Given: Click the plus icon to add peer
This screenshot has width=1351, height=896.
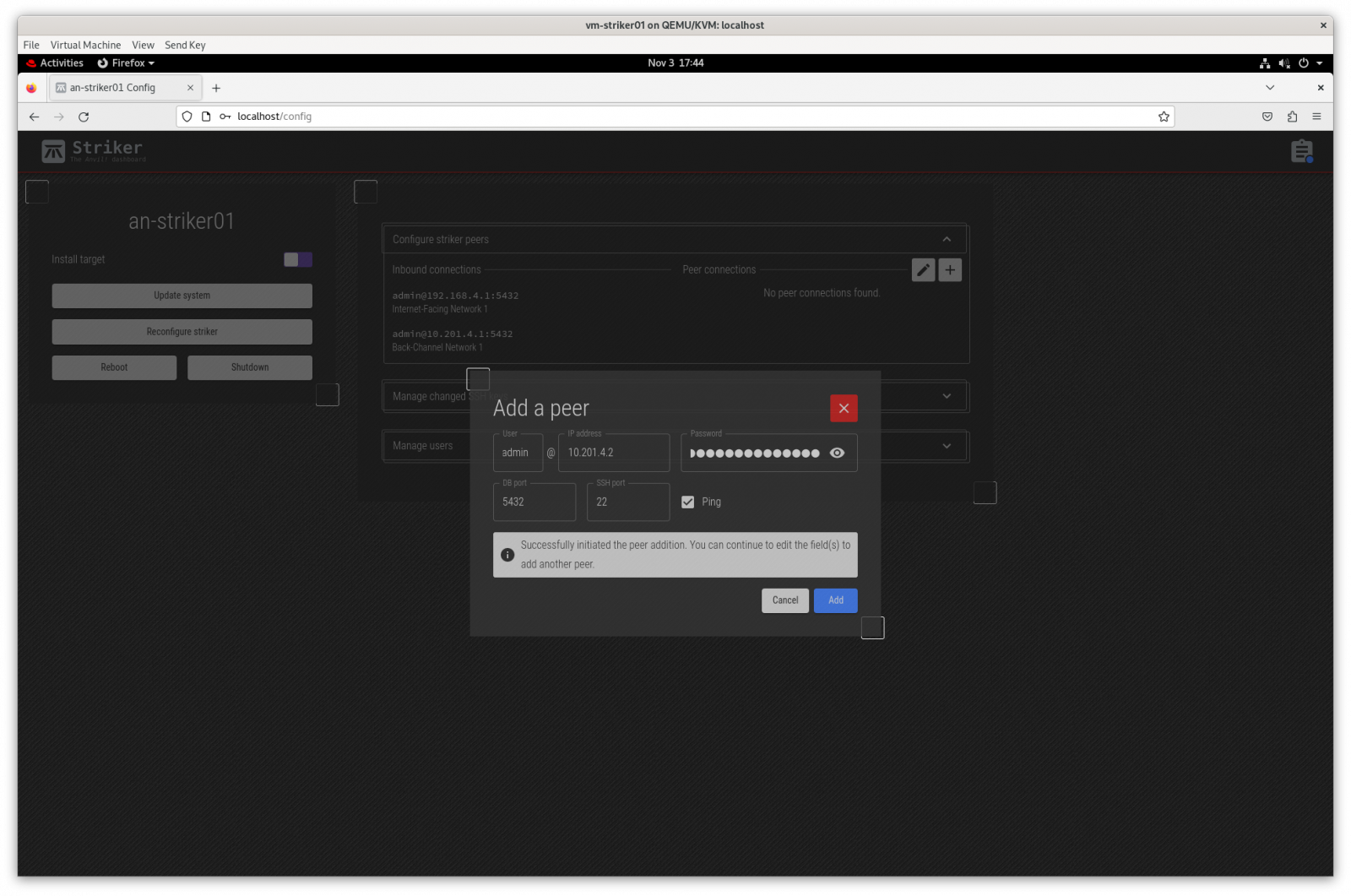Looking at the screenshot, I should (950, 270).
